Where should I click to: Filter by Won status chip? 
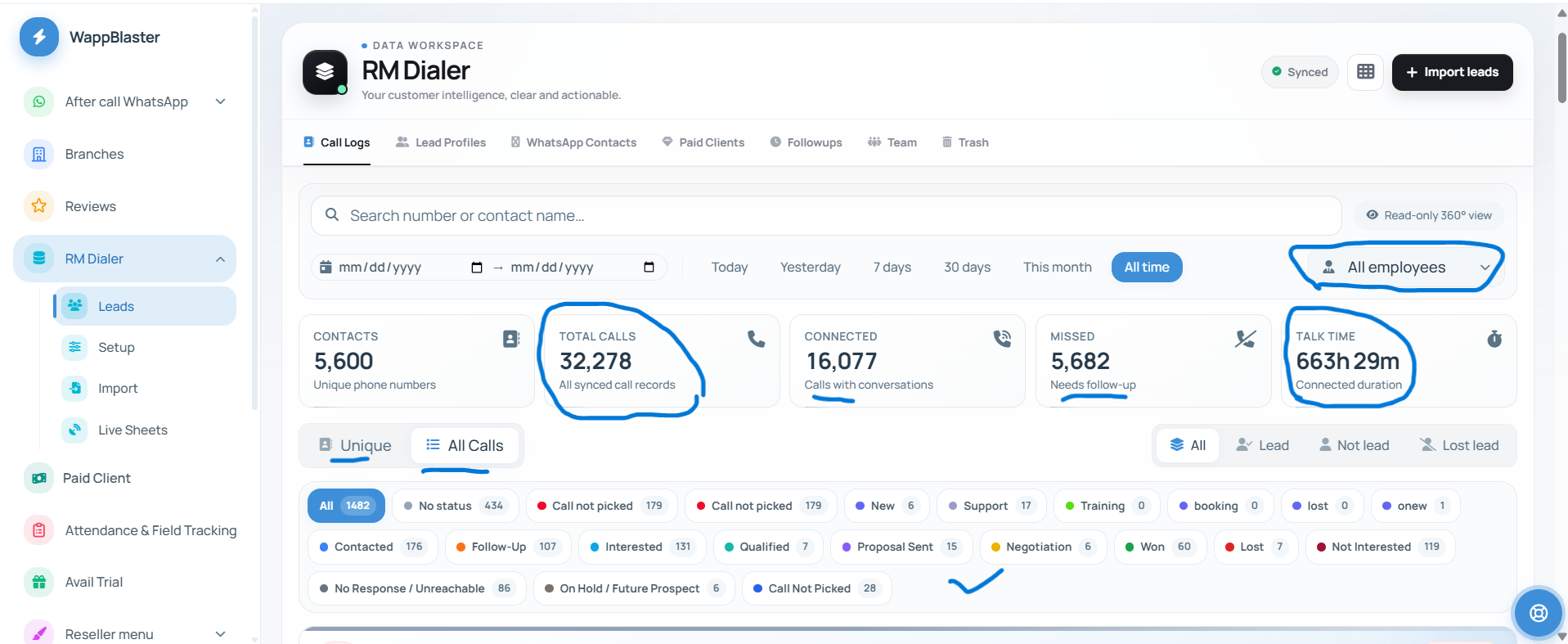1161,547
